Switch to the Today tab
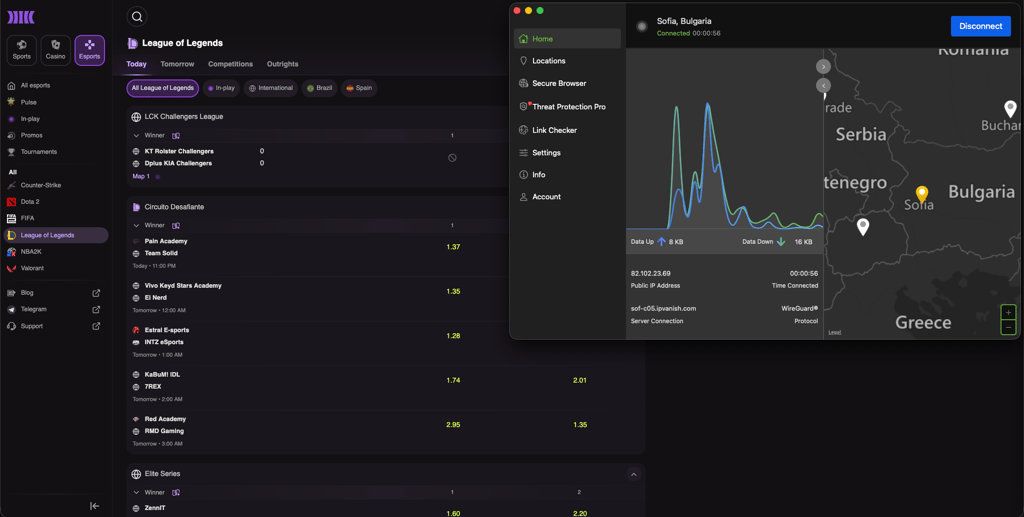The image size is (1024, 517). click(136, 64)
